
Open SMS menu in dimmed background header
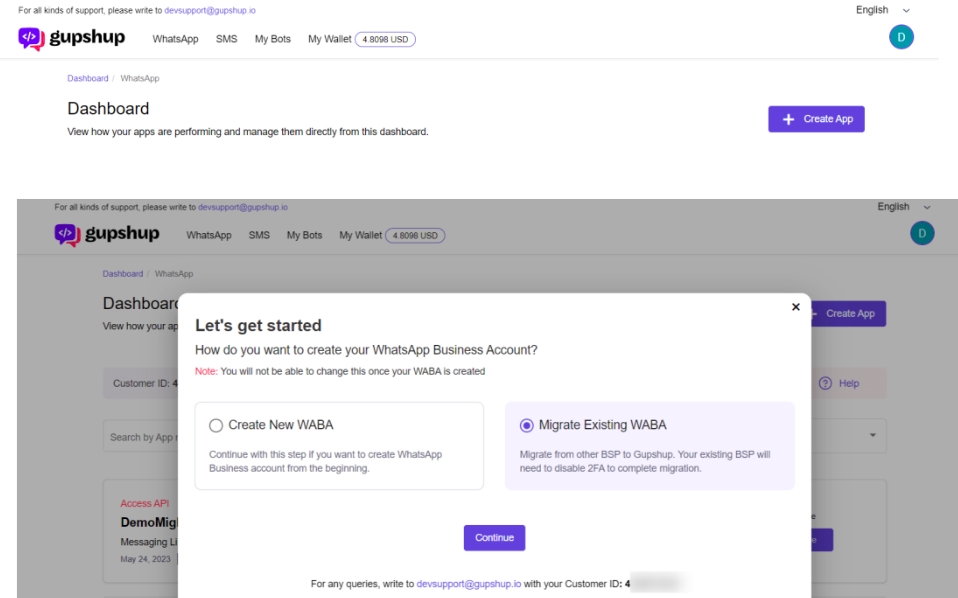point(259,235)
